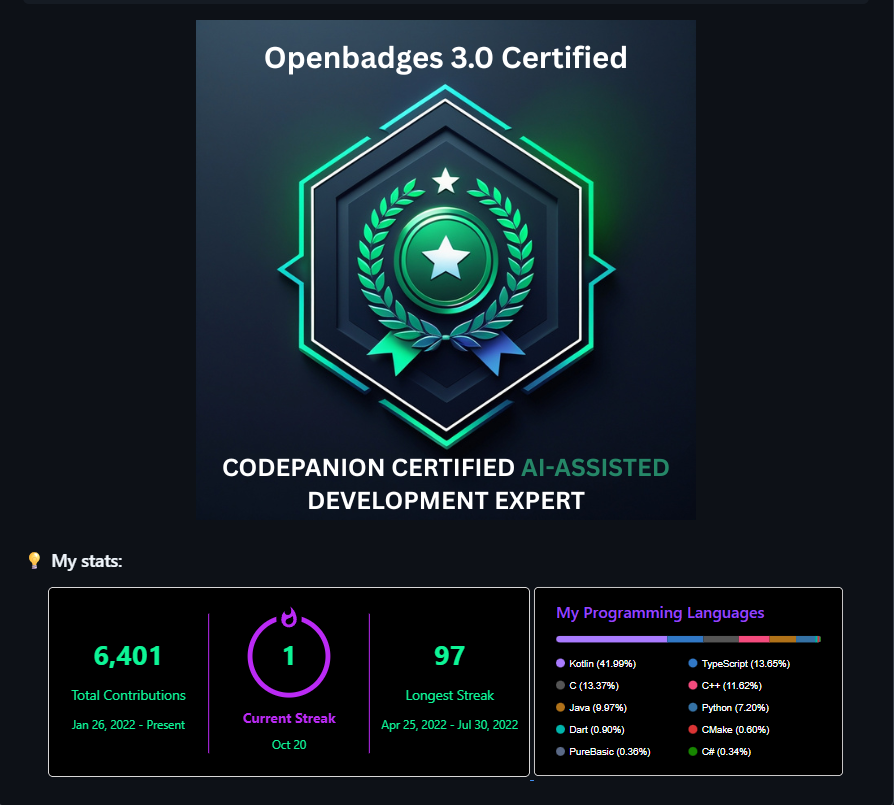Screen dimensions: 894x805
Task: Click the CMake language color dot
Action: click(x=693, y=729)
